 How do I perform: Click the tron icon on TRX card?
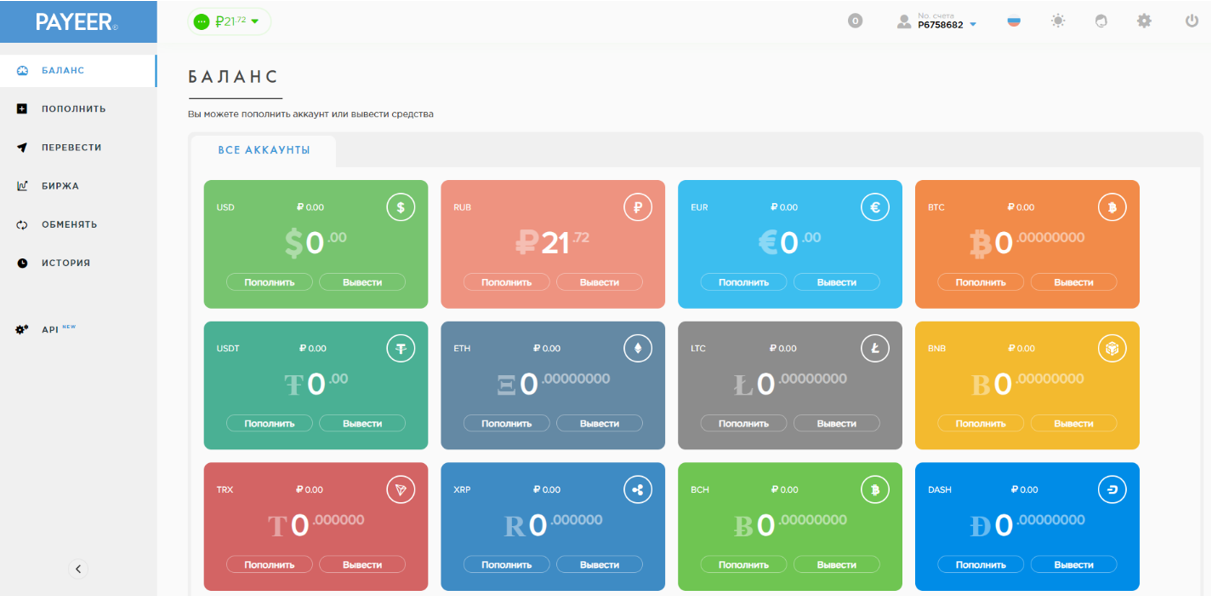[x=401, y=489]
